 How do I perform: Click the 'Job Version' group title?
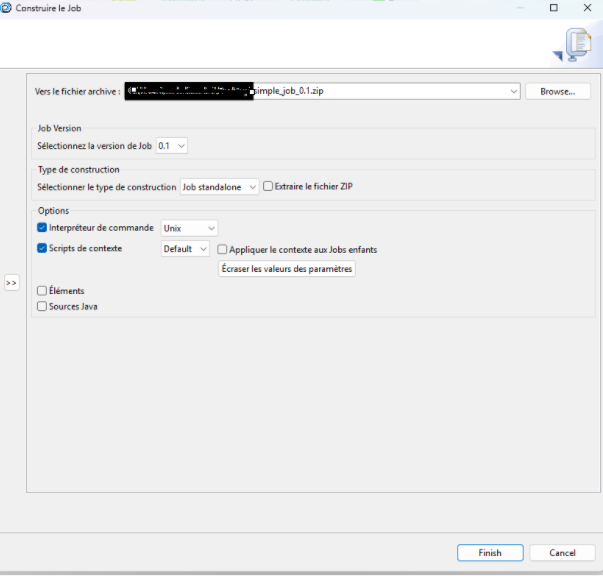coord(59,128)
